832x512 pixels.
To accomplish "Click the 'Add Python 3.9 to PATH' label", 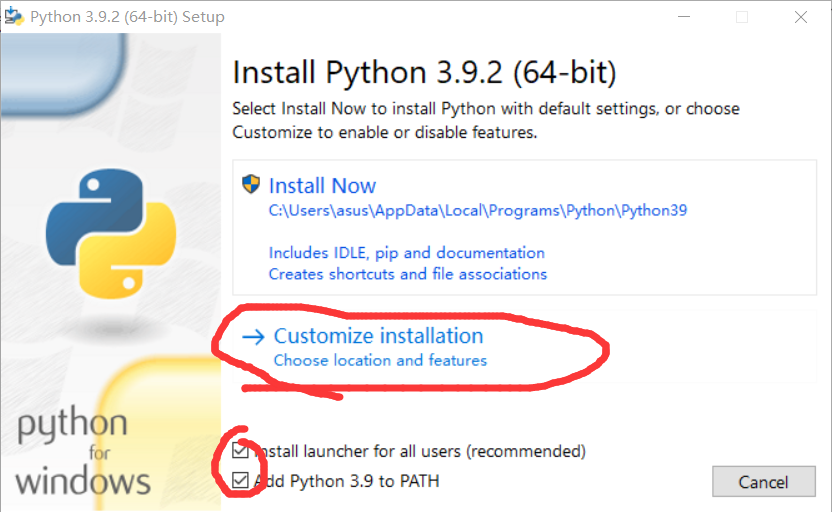I will click(346, 481).
